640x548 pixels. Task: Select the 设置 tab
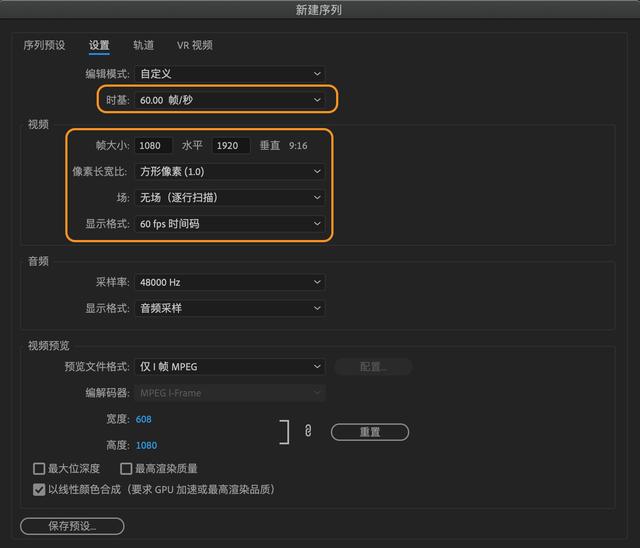tap(99, 45)
